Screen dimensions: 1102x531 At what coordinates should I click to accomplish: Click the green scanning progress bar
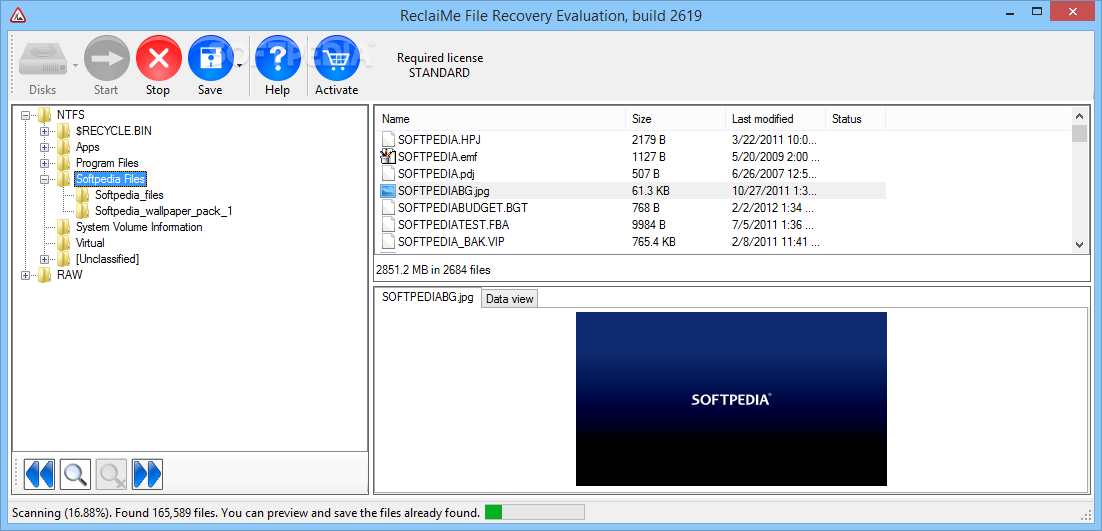534,512
